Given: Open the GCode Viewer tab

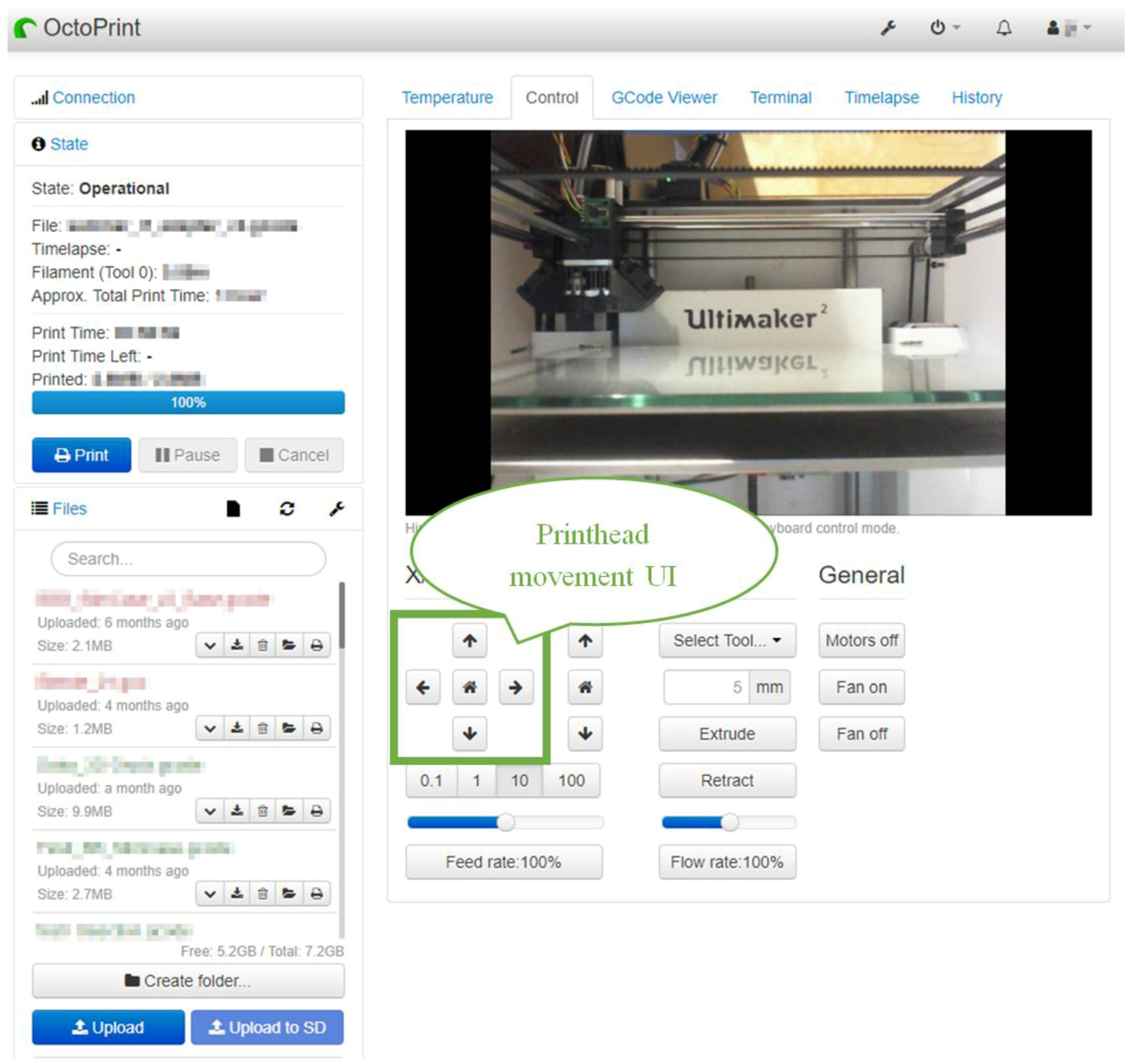Looking at the screenshot, I should point(664,97).
